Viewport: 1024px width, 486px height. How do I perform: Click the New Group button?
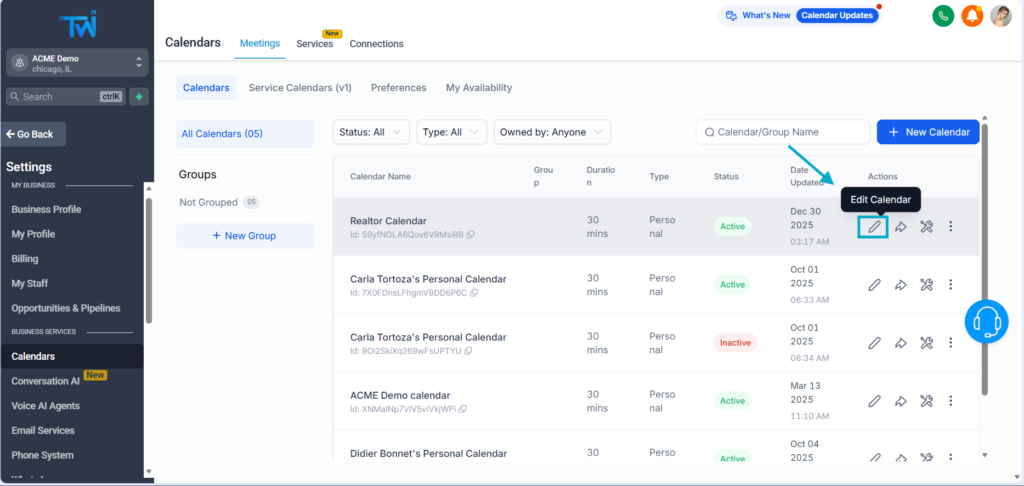coord(245,236)
